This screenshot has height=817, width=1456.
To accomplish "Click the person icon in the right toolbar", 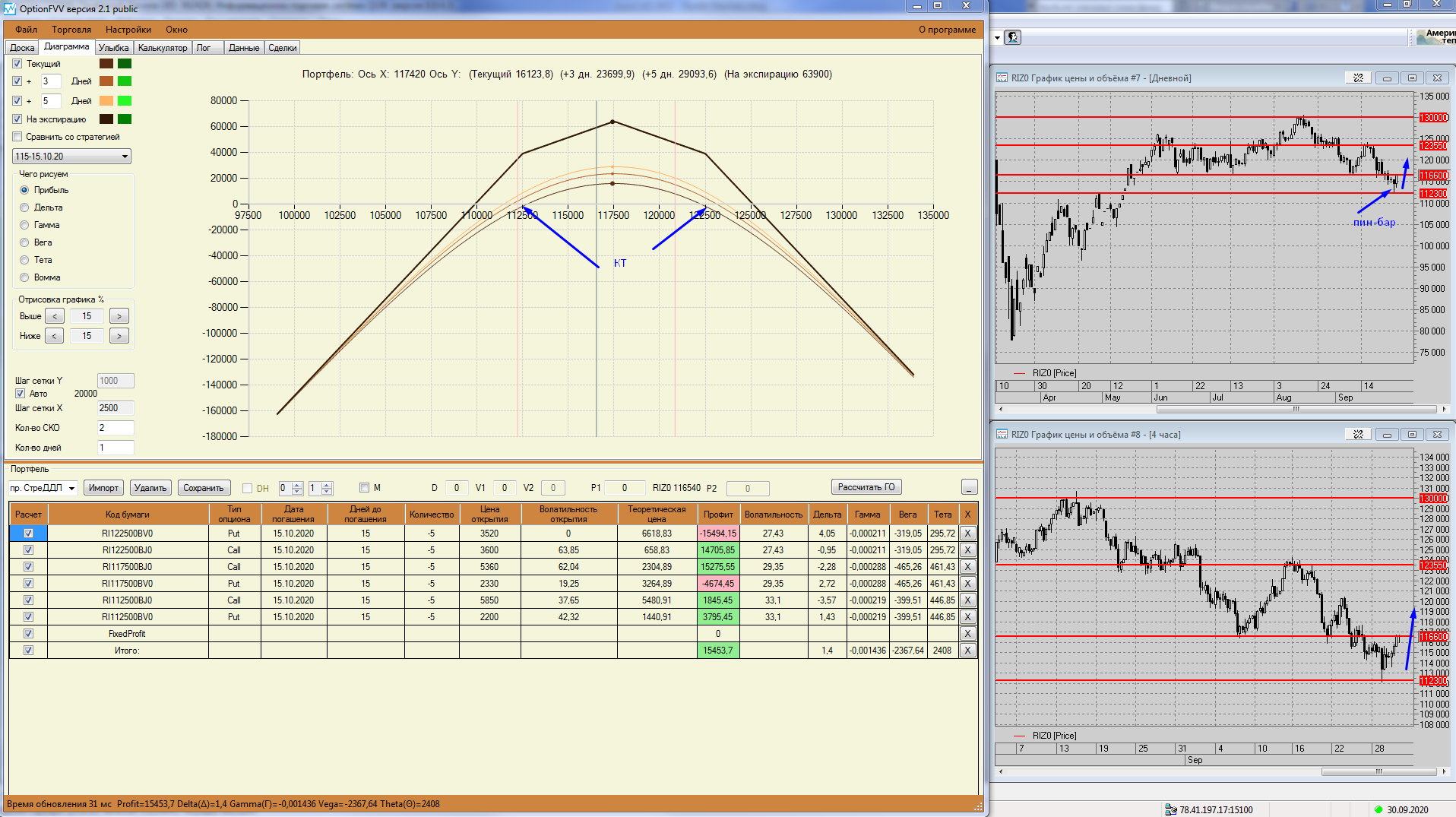I will (x=1012, y=37).
